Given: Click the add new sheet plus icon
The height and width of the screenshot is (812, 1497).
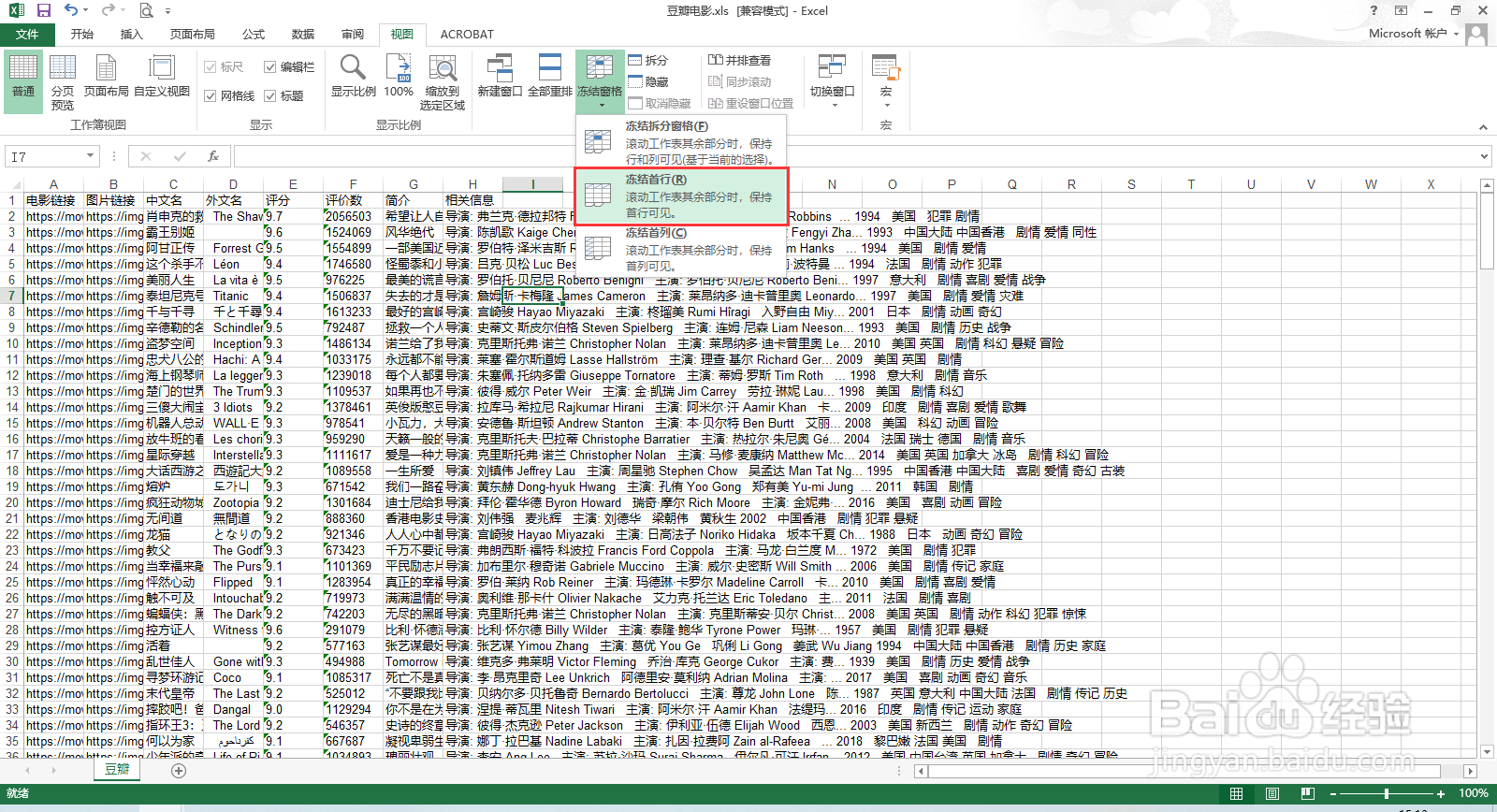Looking at the screenshot, I should pos(179,770).
